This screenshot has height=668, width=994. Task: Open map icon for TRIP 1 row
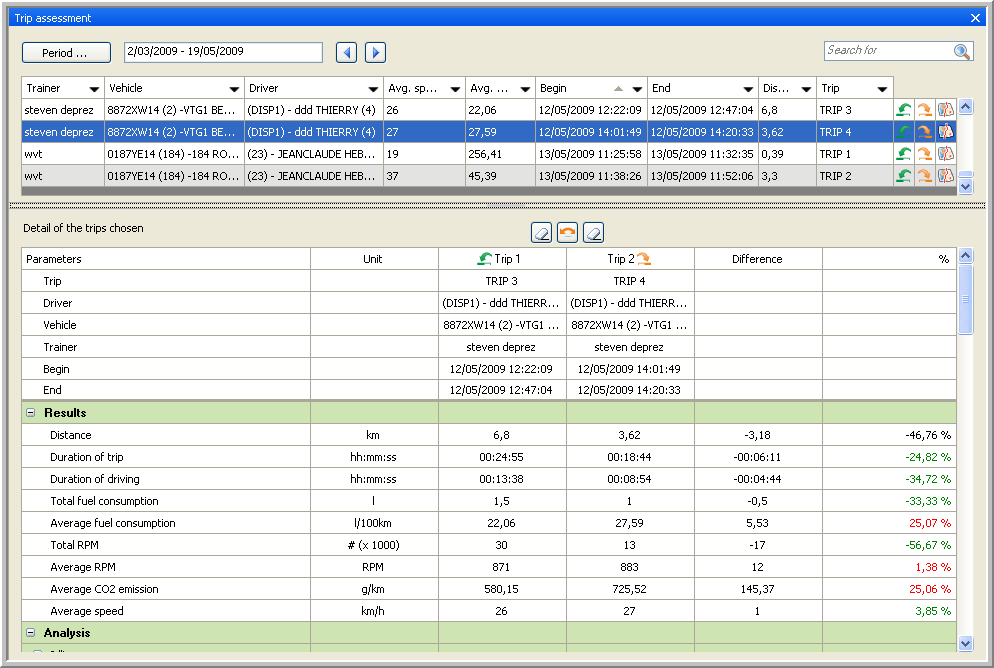pyautogui.click(x=945, y=154)
